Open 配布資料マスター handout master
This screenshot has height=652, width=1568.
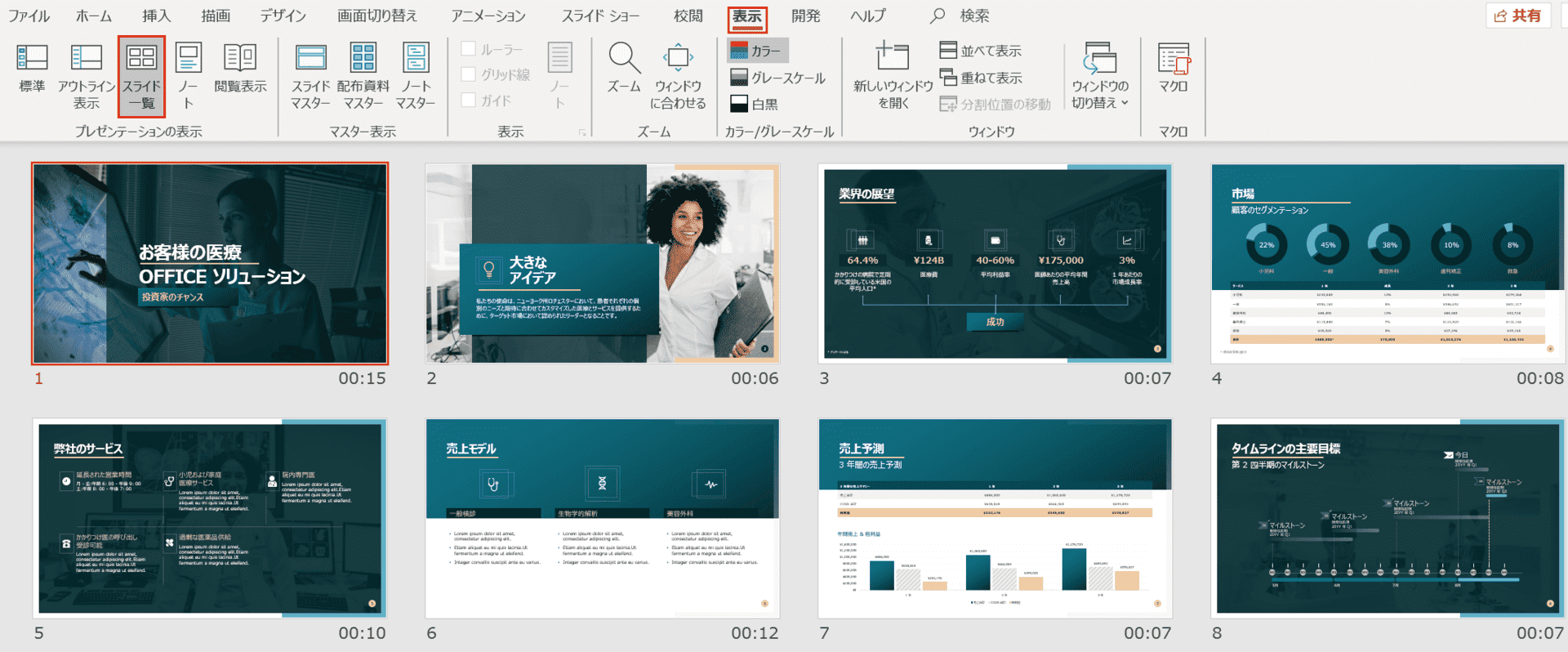coord(363,77)
